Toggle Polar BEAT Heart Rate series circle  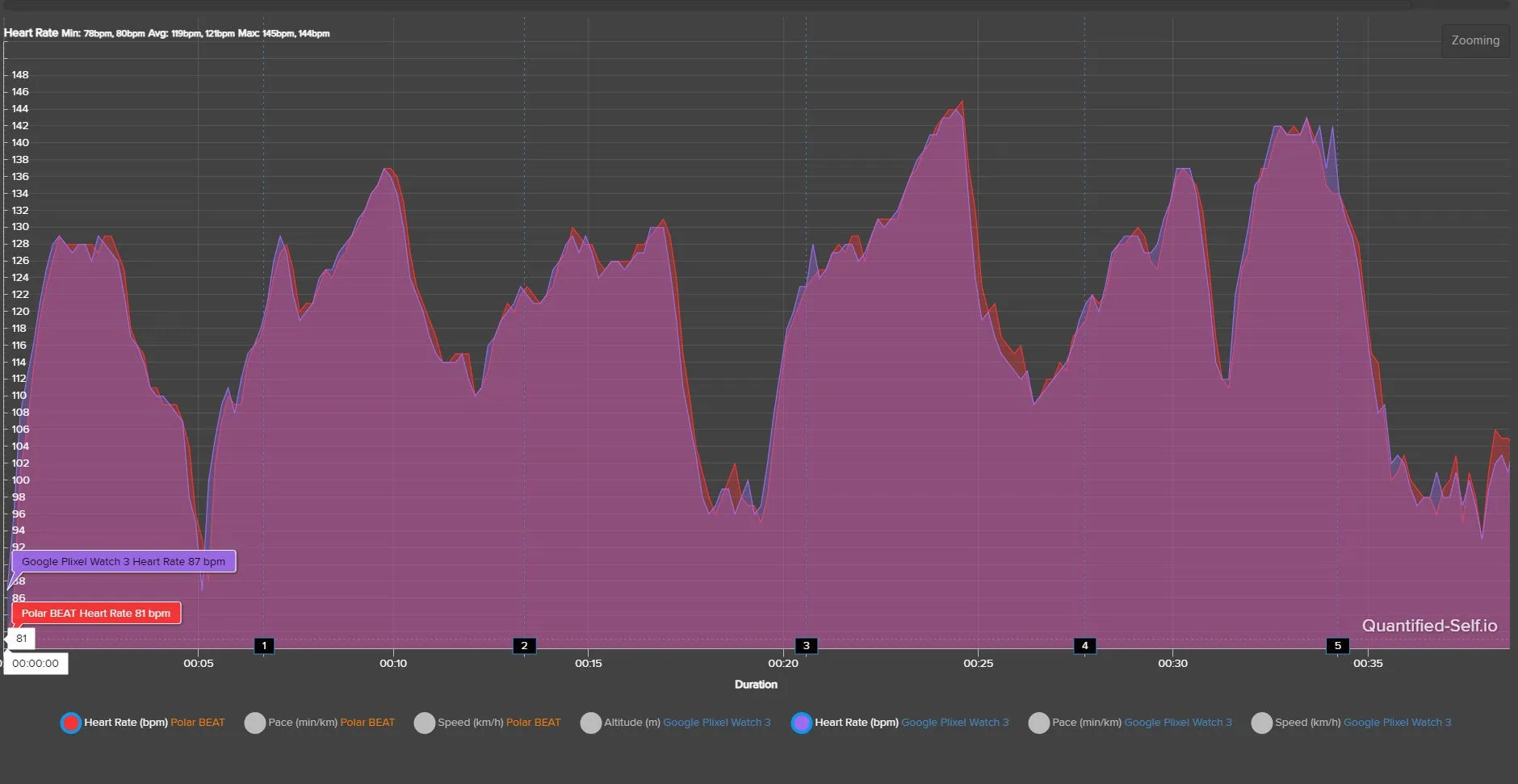coord(71,723)
